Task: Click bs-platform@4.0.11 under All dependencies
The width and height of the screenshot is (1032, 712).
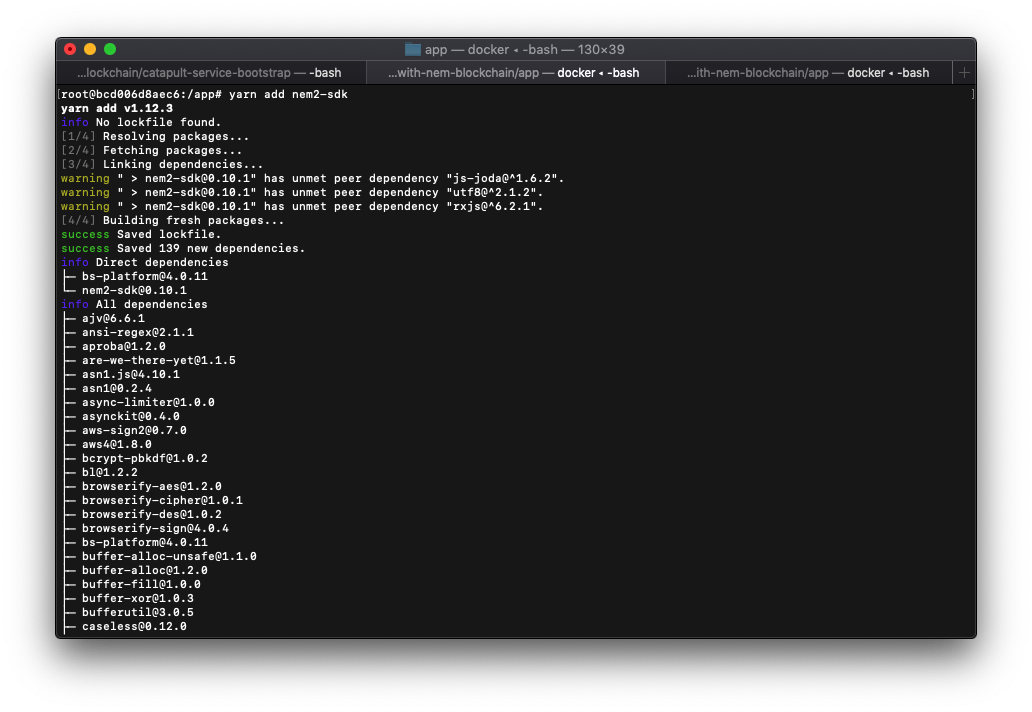Action: [x=145, y=542]
